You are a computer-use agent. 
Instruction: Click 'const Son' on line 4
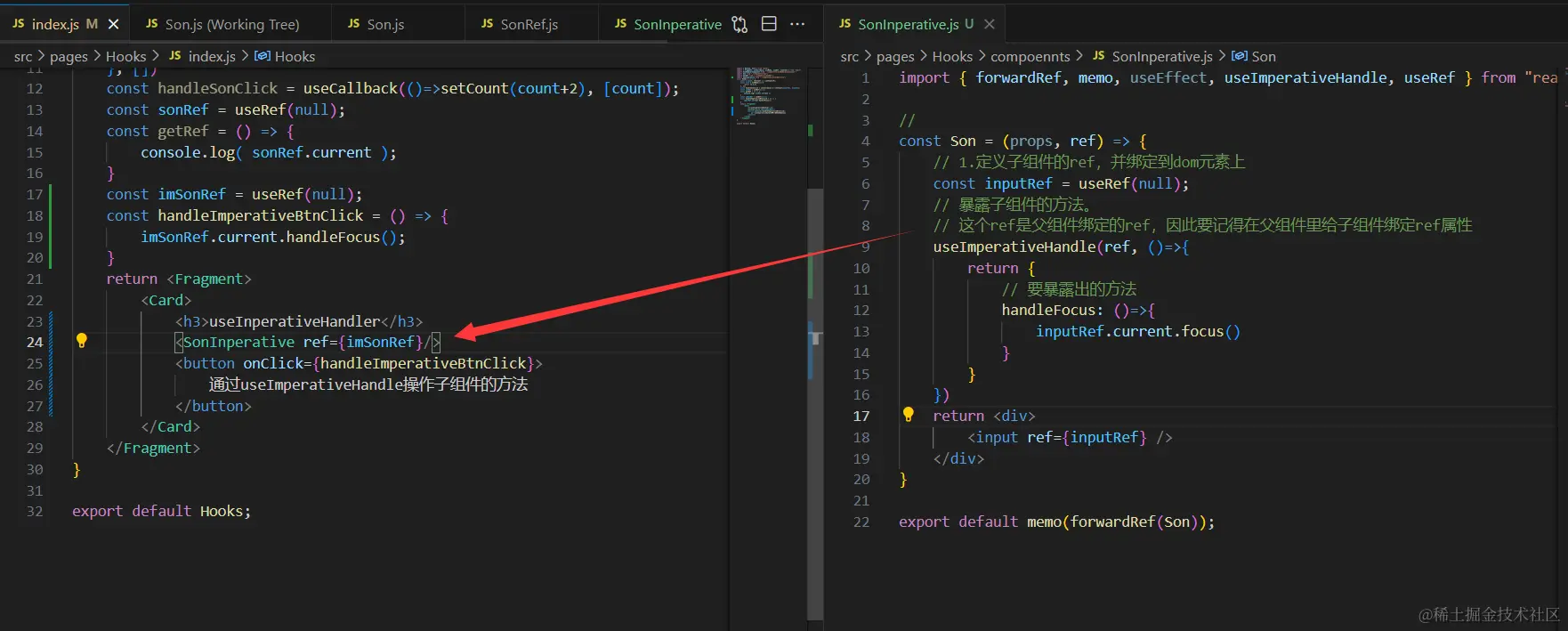click(x=937, y=141)
